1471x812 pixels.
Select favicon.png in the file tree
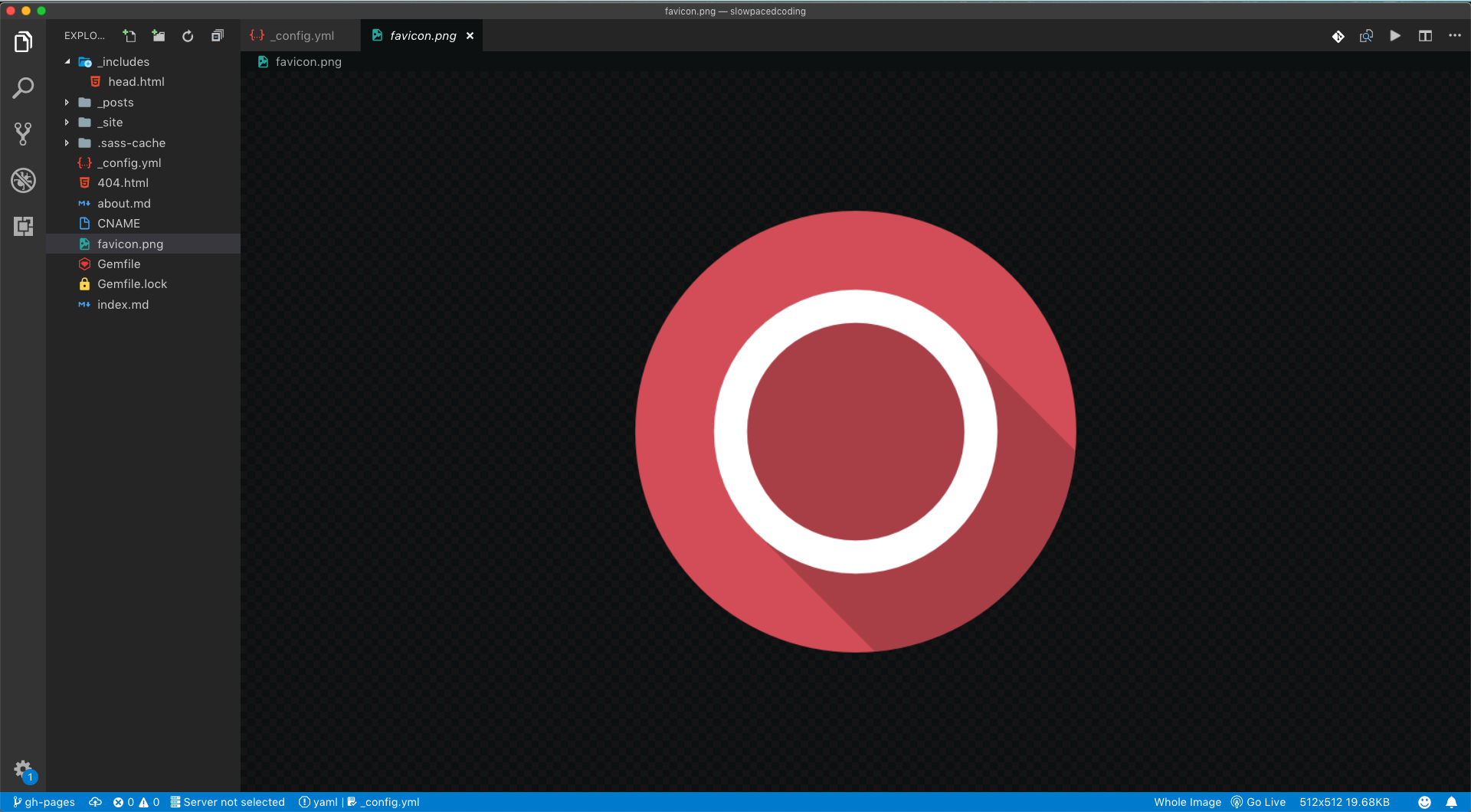coord(130,244)
